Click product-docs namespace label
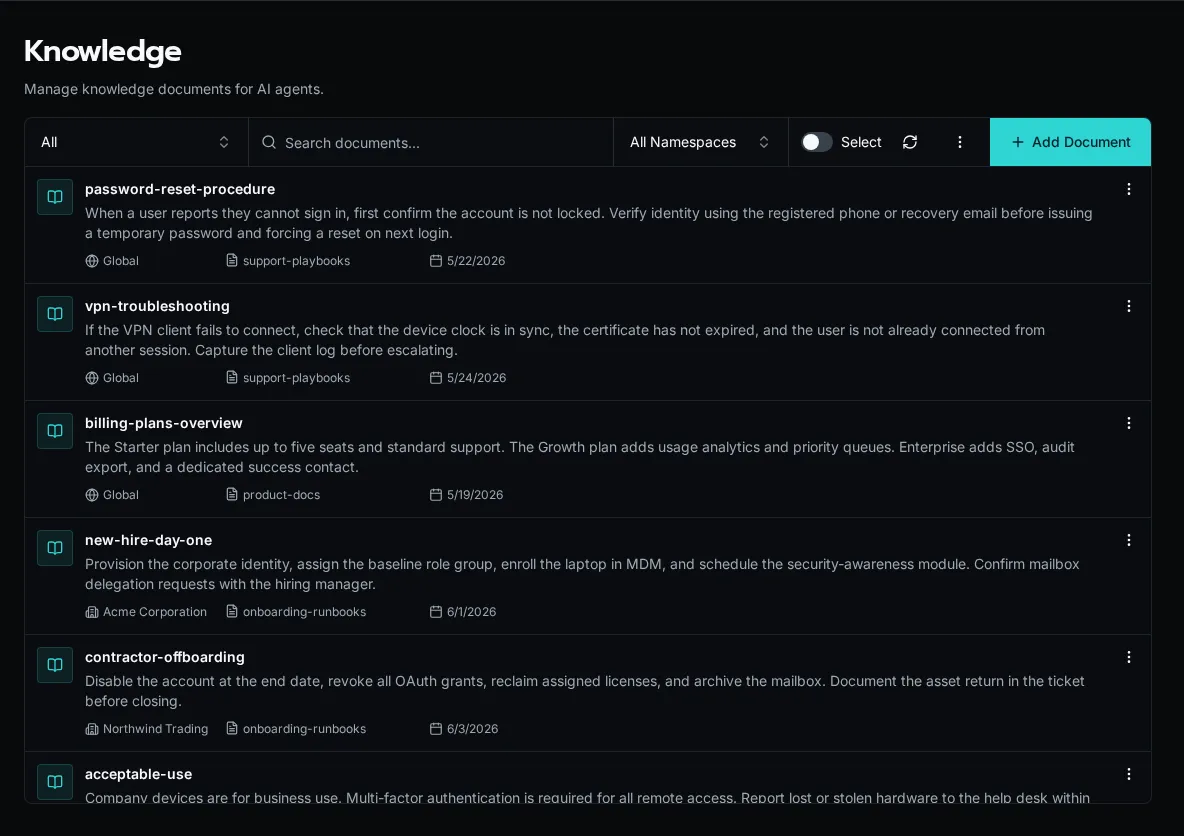This screenshot has width=1184, height=836. click(x=282, y=495)
